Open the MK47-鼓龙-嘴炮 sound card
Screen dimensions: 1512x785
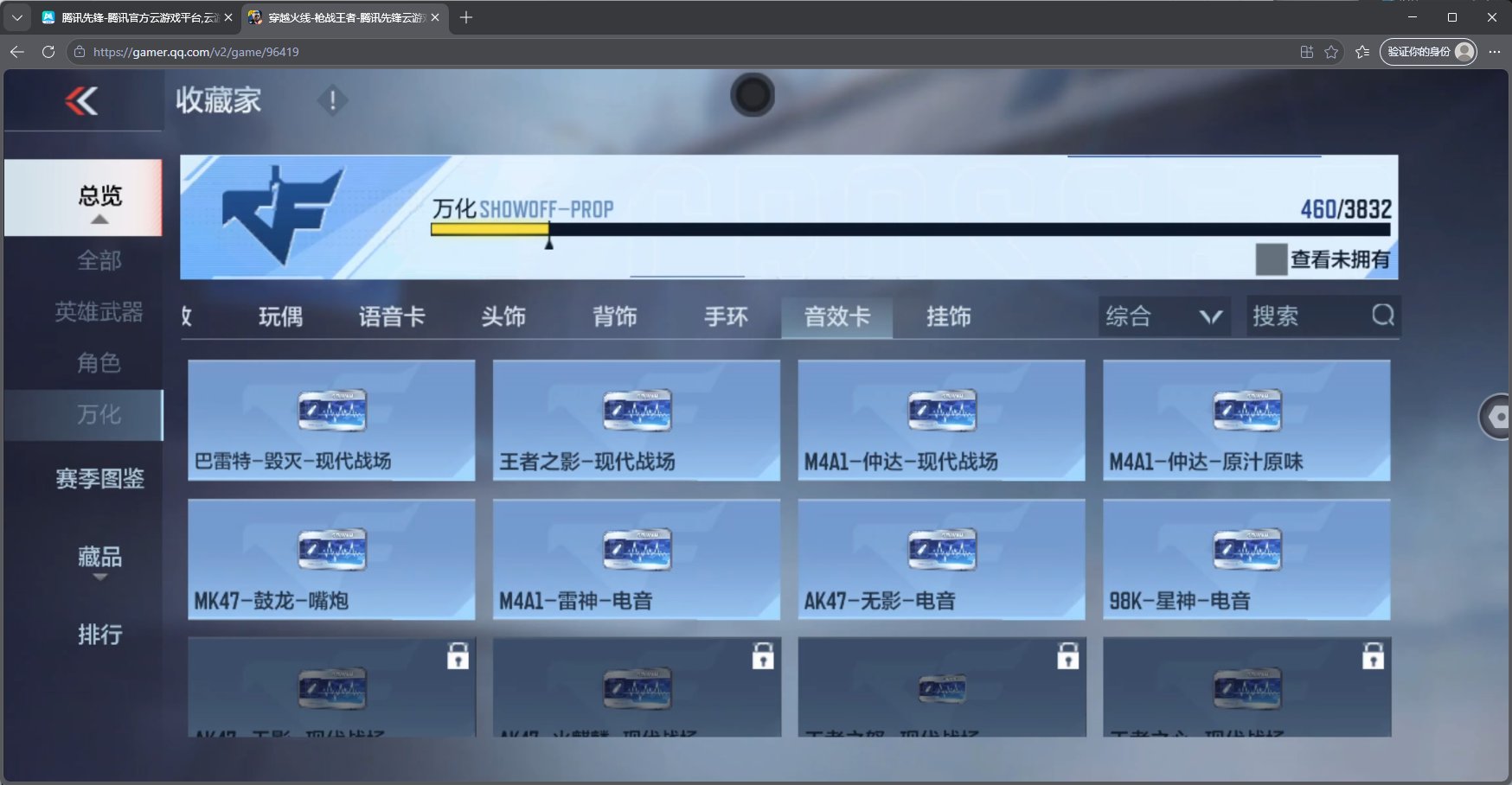click(x=331, y=559)
